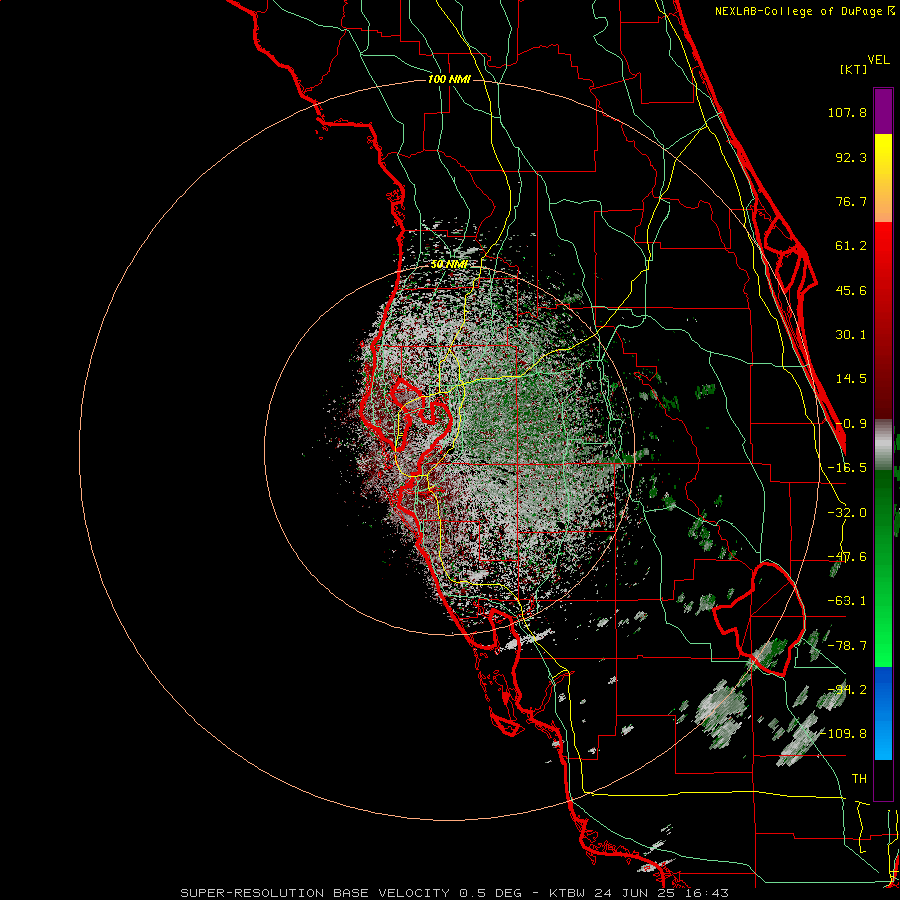Select the -94.2 velocity scale value
This screenshot has height=900, width=900.
847,690
